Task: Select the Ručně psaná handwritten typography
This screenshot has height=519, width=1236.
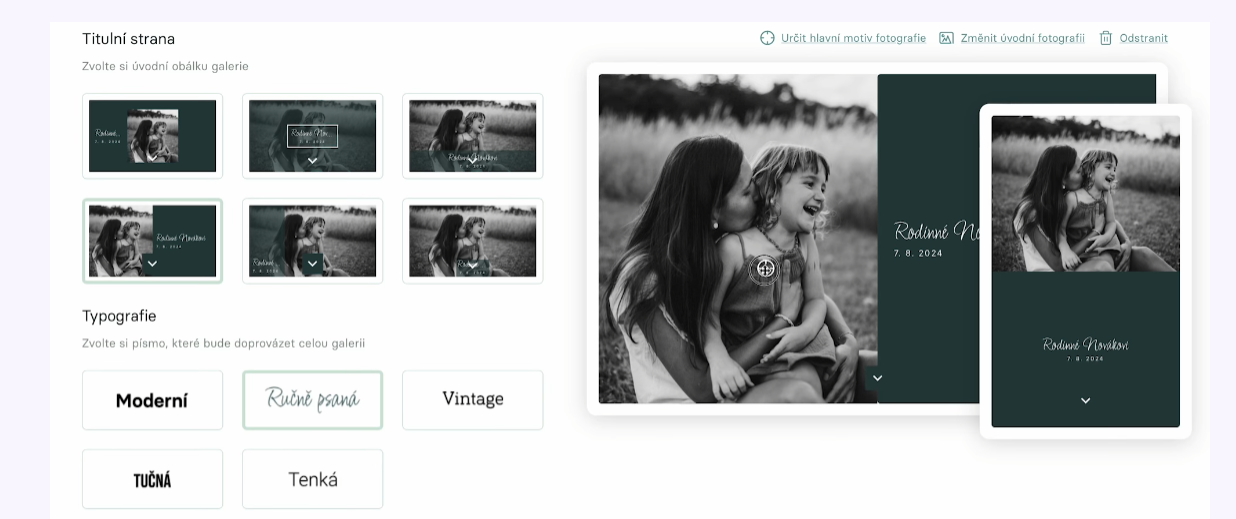Action: point(312,400)
